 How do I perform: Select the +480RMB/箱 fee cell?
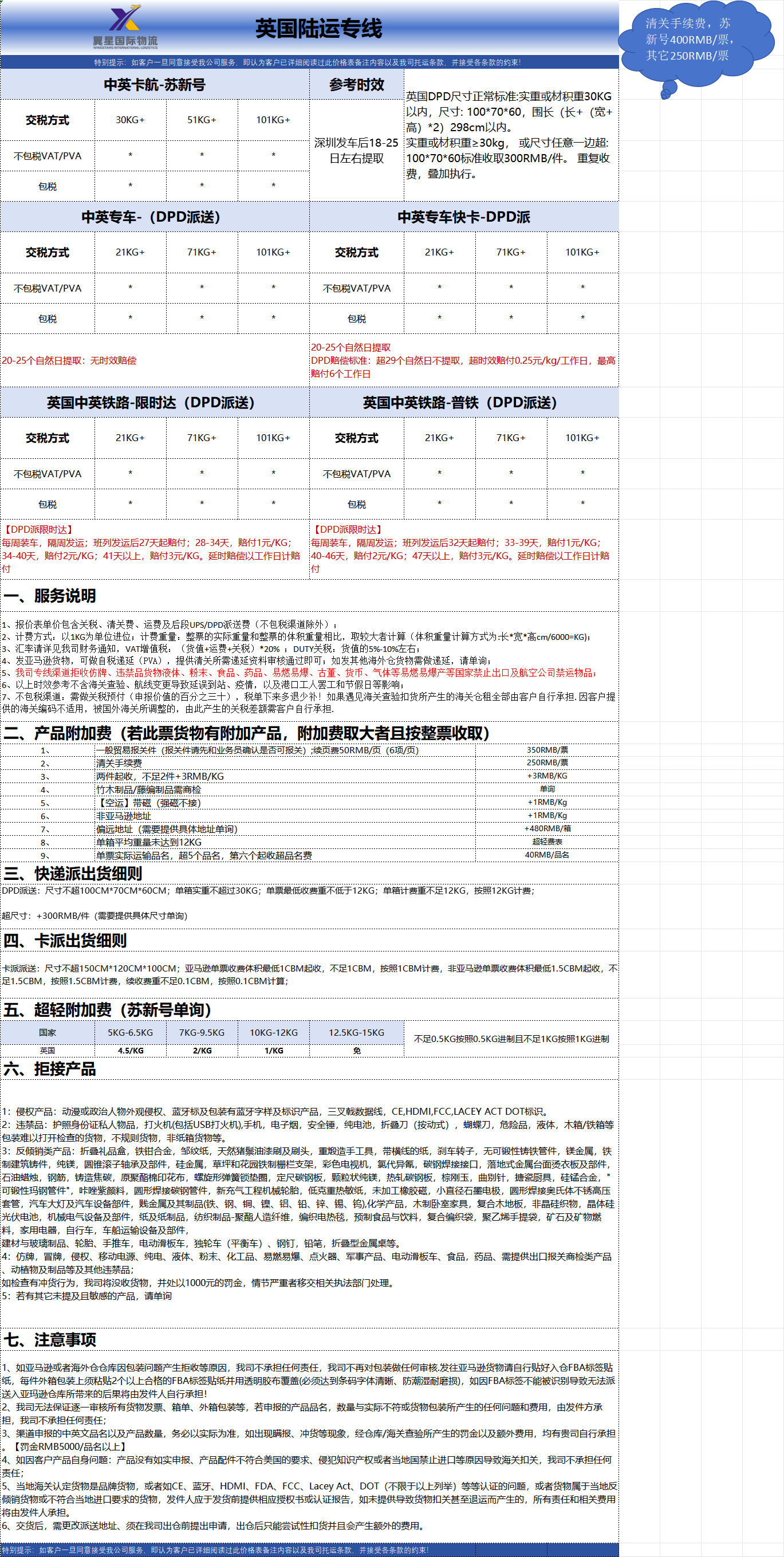(547, 829)
